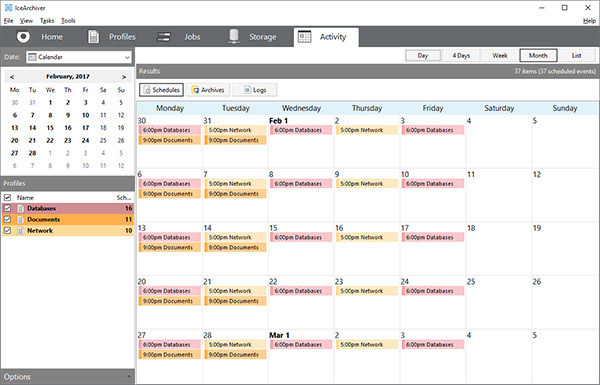Viewport: 600px width, 385px height.
Task: Open the 5:00pm Network event on Thursday 9
Action: pyautogui.click(x=367, y=184)
